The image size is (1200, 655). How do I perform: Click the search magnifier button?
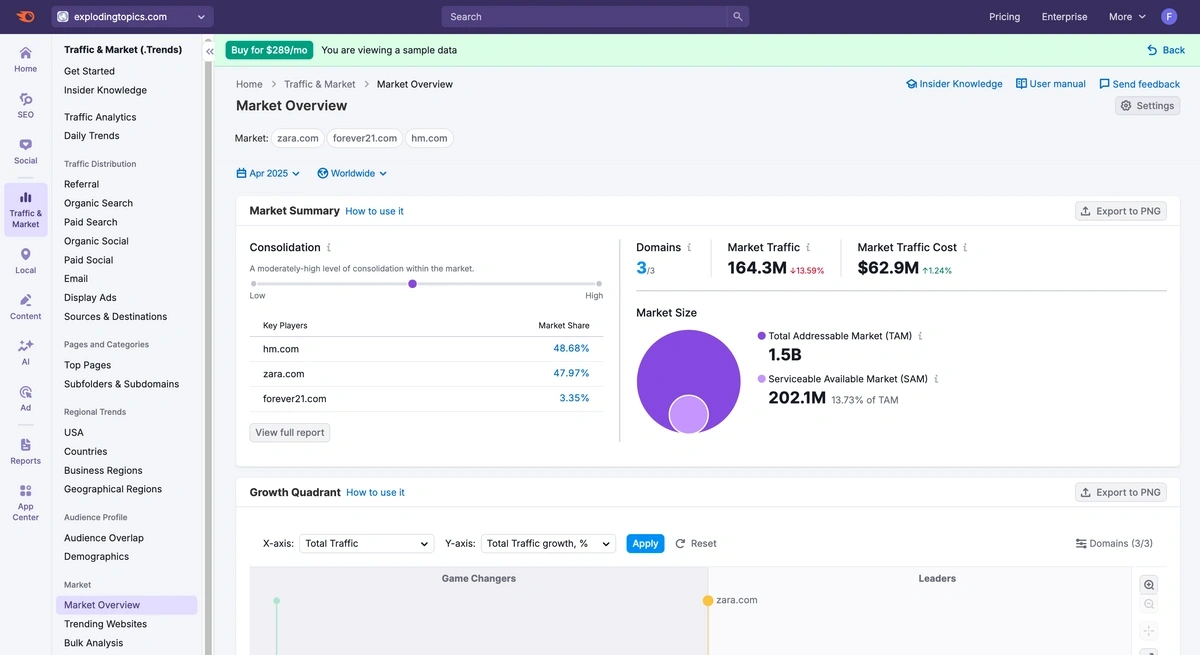[738, 17]
